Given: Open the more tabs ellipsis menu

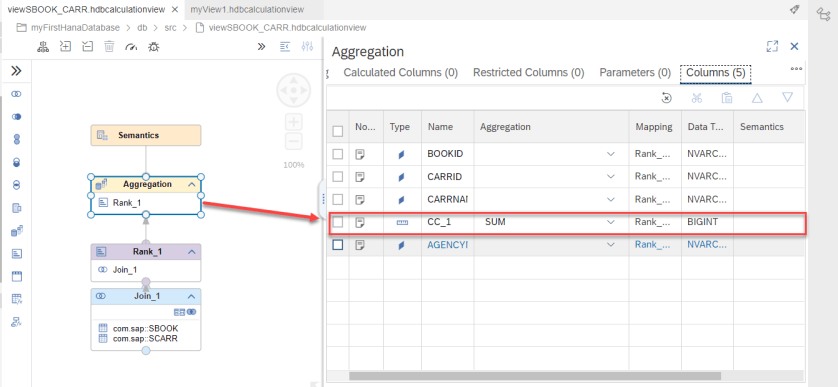Looking at the screenshot, I should click(796, 68).
